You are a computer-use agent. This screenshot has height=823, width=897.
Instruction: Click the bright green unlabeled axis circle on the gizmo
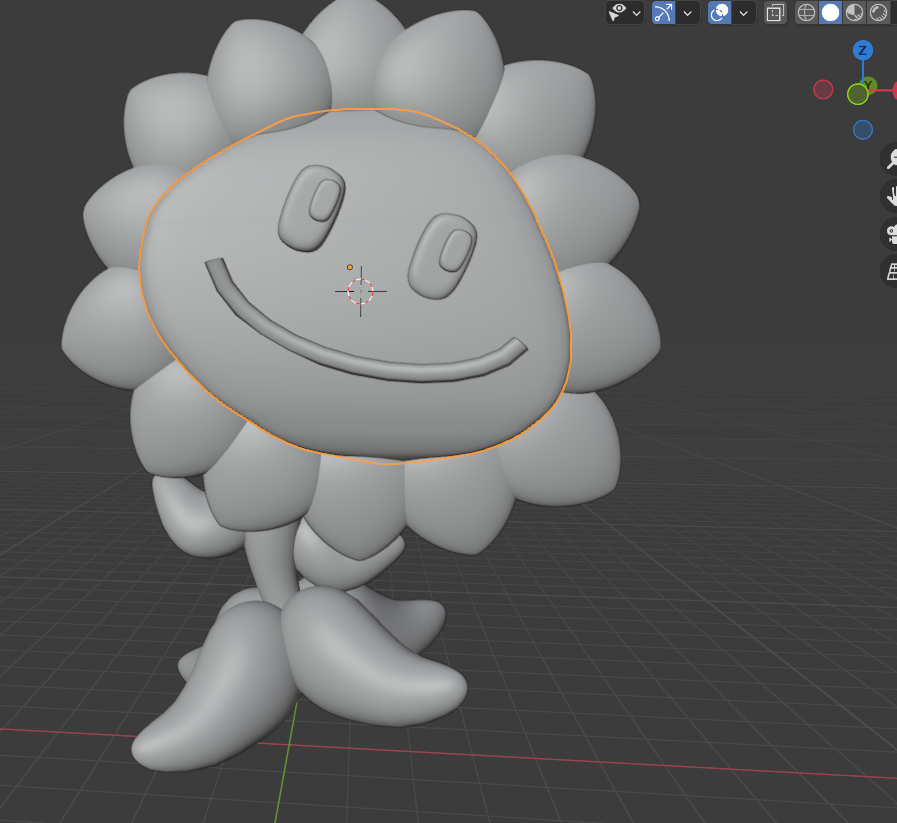point(858,94)
